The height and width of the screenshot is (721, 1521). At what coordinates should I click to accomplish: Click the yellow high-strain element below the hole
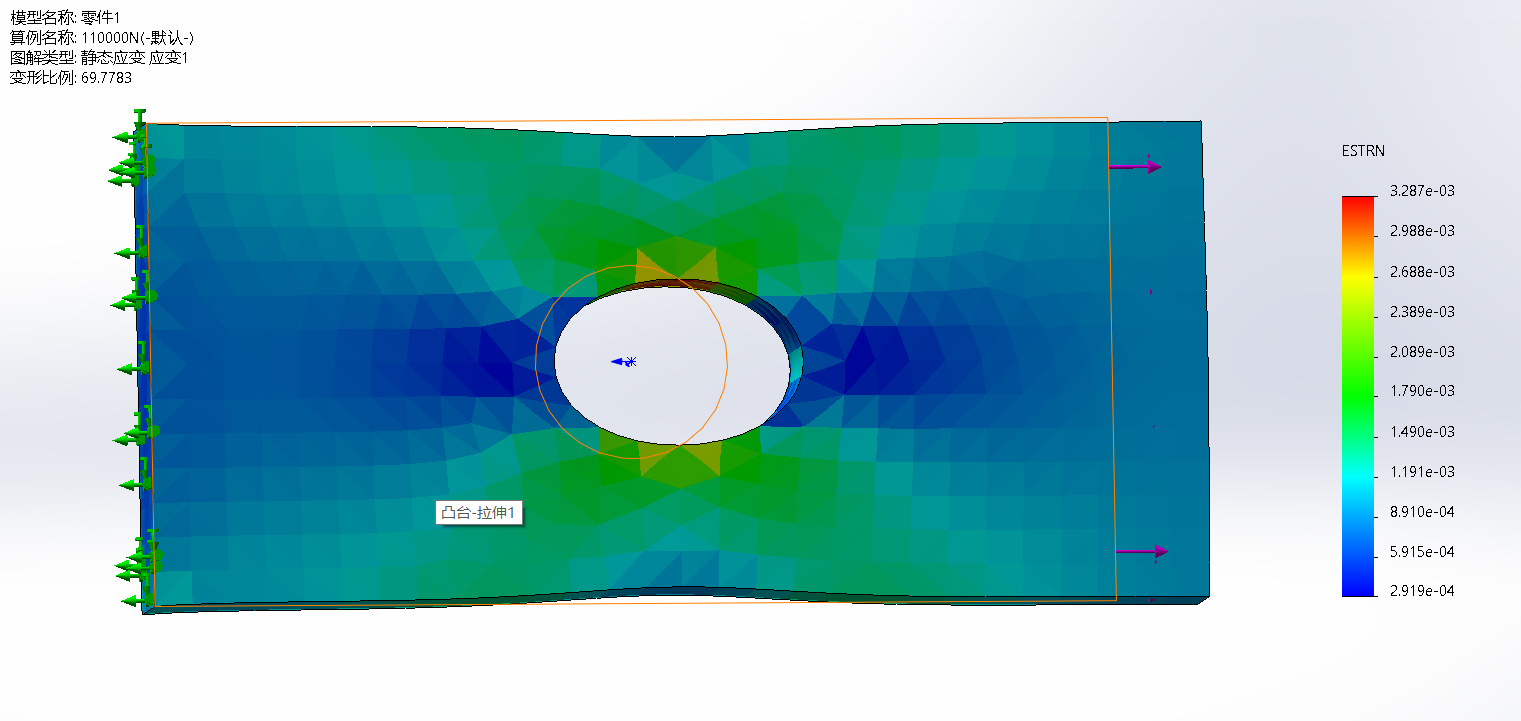pos(678,458)
